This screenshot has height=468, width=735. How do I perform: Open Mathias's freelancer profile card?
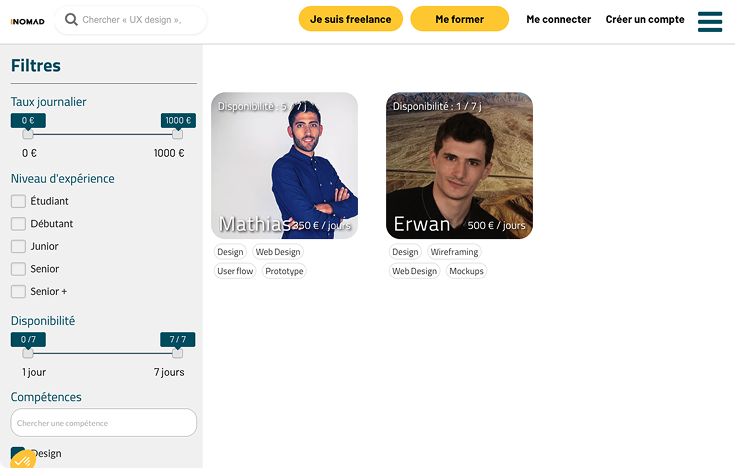point(285,166)
